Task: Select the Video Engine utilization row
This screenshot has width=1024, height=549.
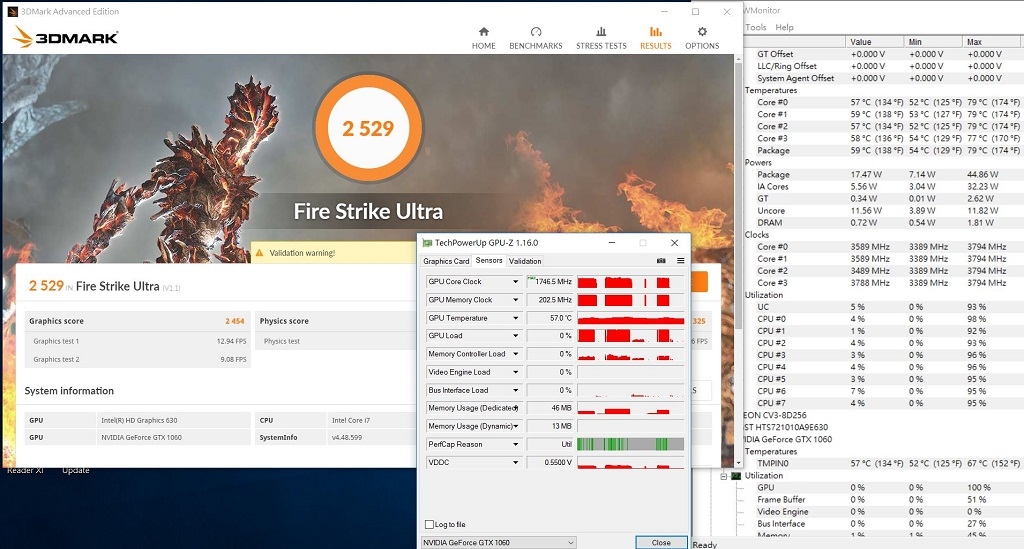Action: [x=884, y=512]
